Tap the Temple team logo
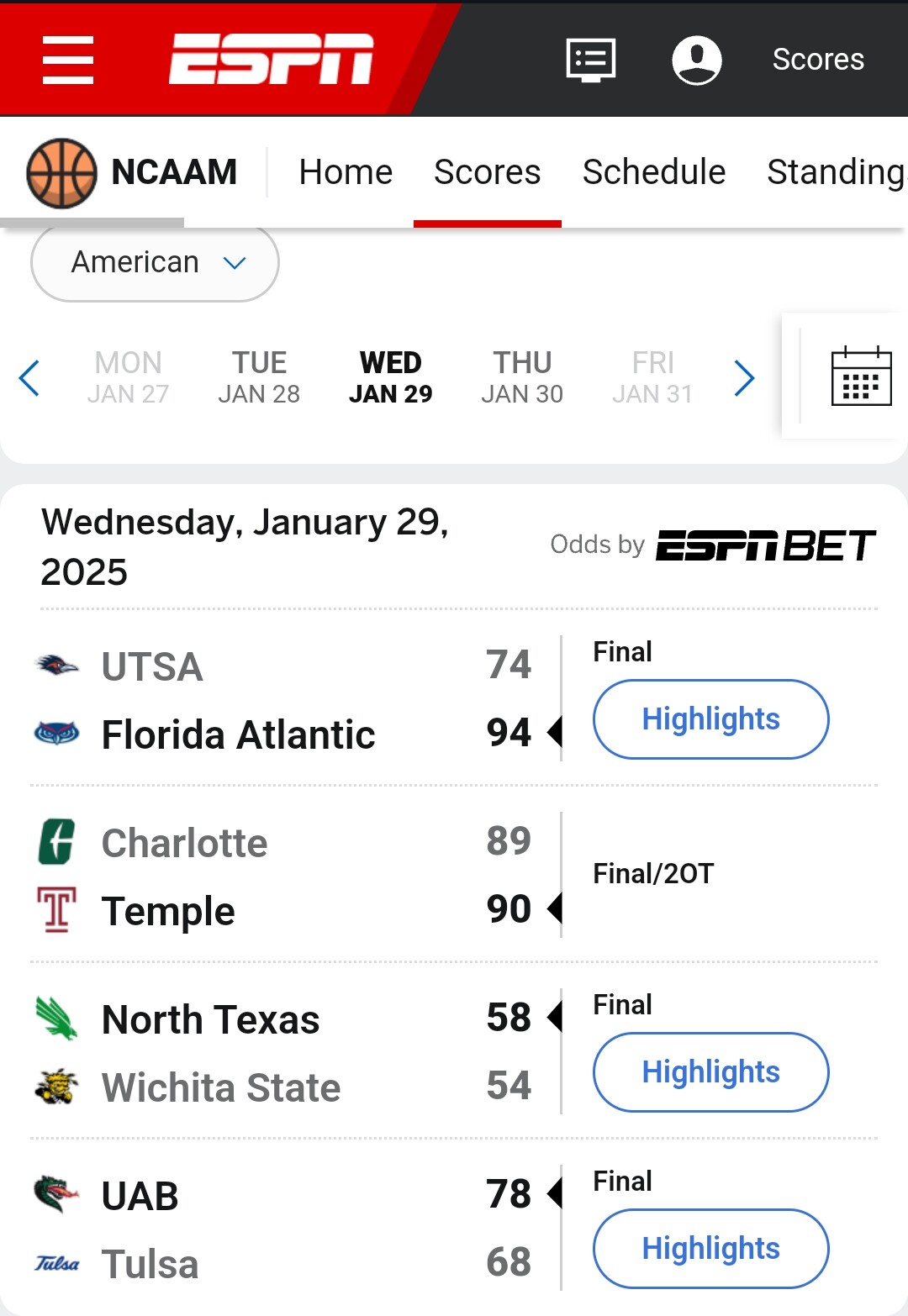 click(57, 910)
